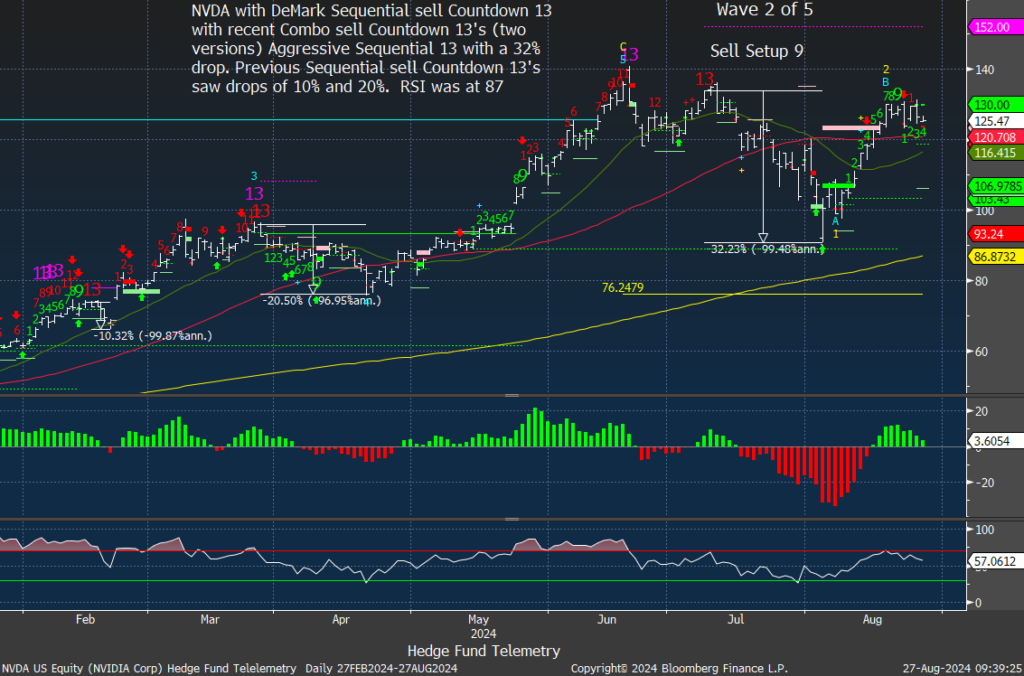This screenshot has height=676, width=1024.
Task: Select the 57.0612 RSI value label
Action: [x=995, y=560]
